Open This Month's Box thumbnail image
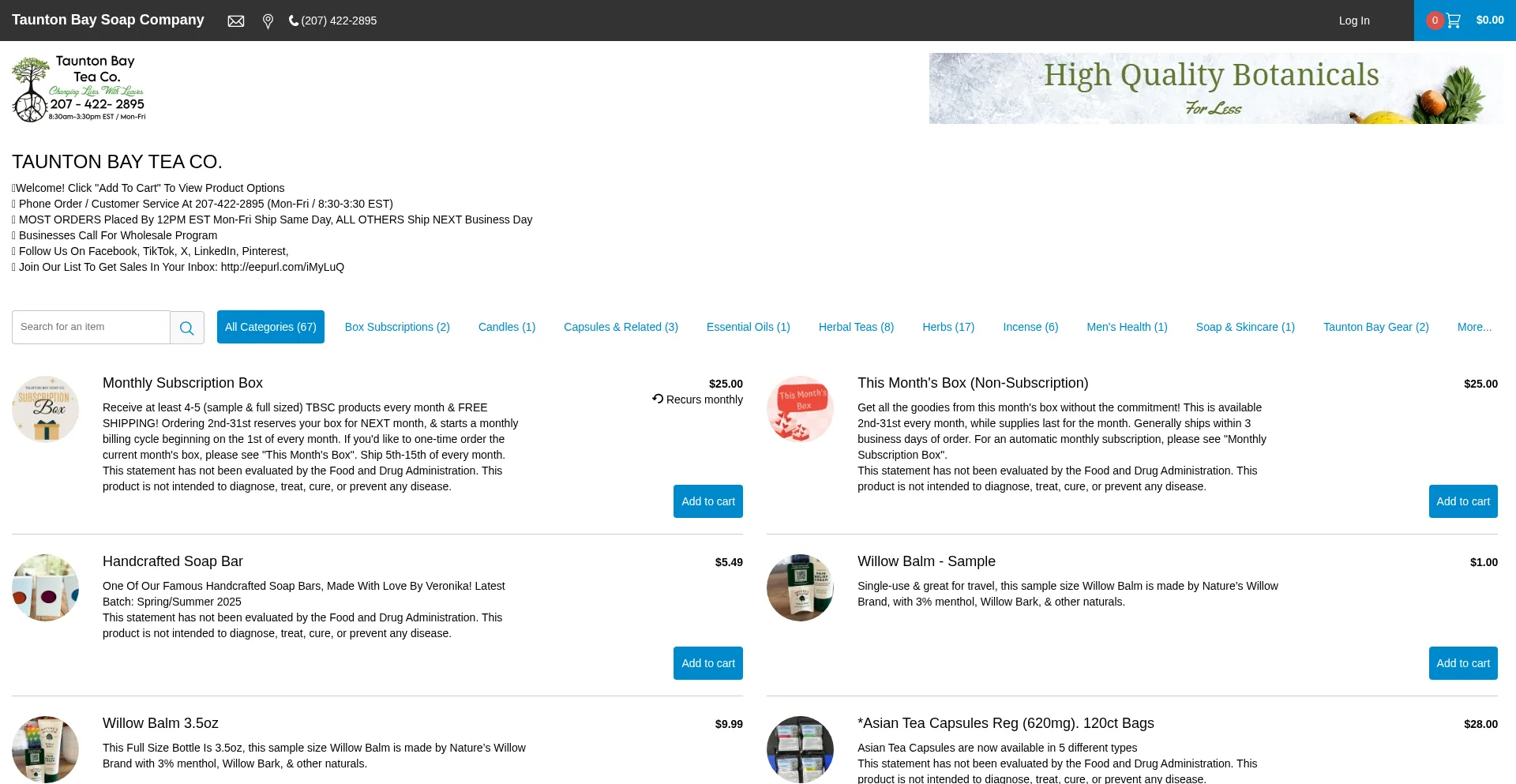Image resolution: width=1516 pixels, height=784 pixels. click(x=800, y=409)
